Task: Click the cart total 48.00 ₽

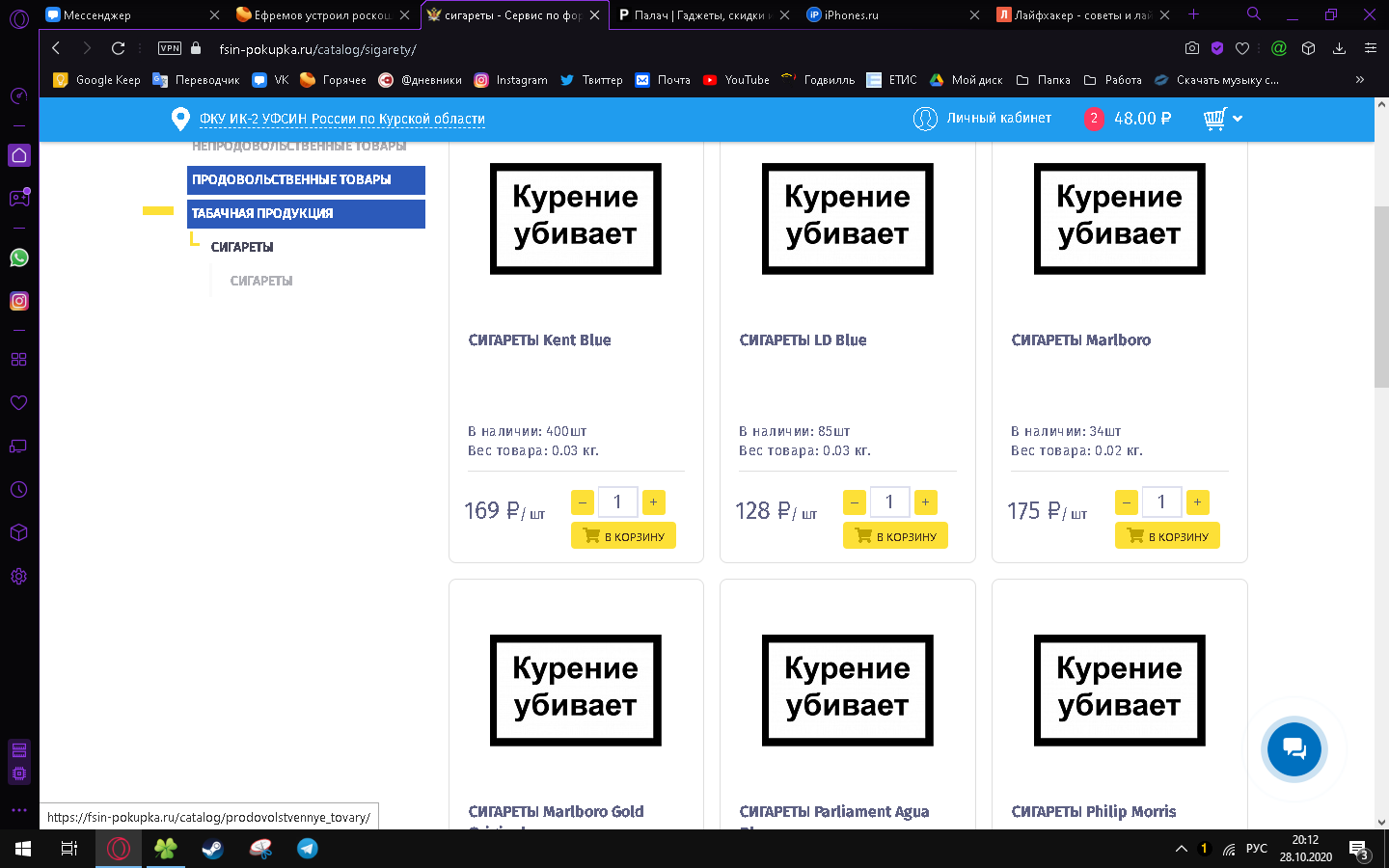Action: tap(1142, 119)
